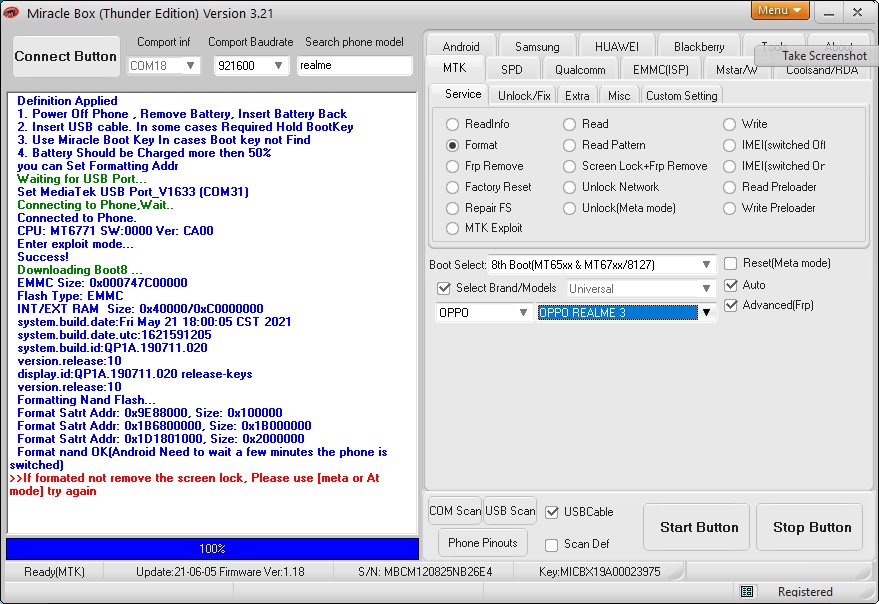
Task: Click the Key:MICBX19A00023975 status entry
Action: [x=599, y=572]
